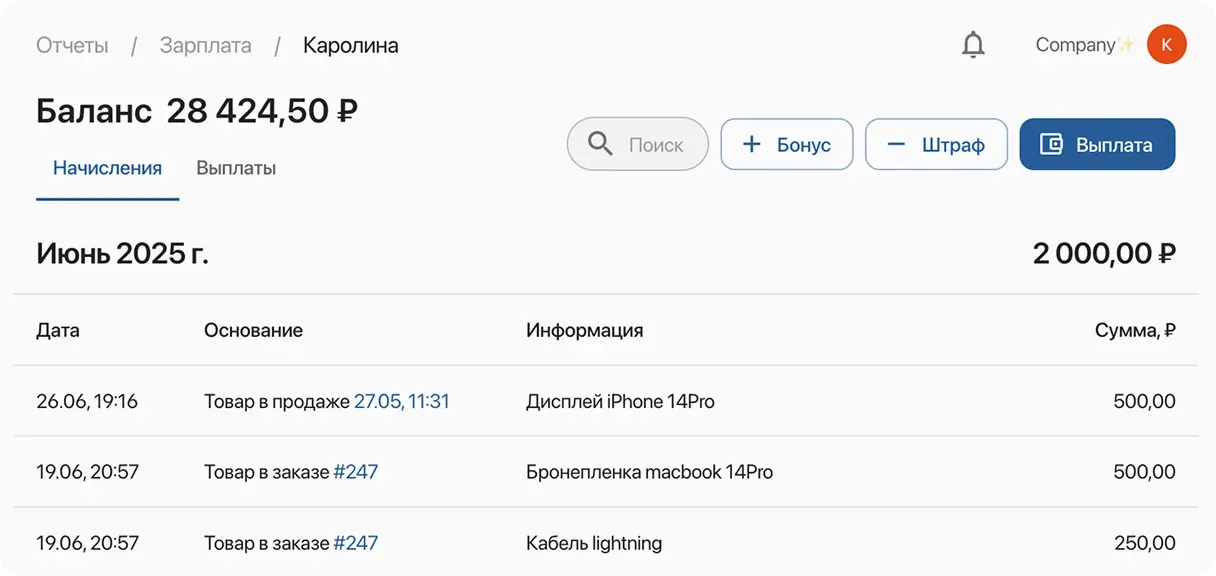Click the payout card icon in the Выплата button

tap(1052, 144)
